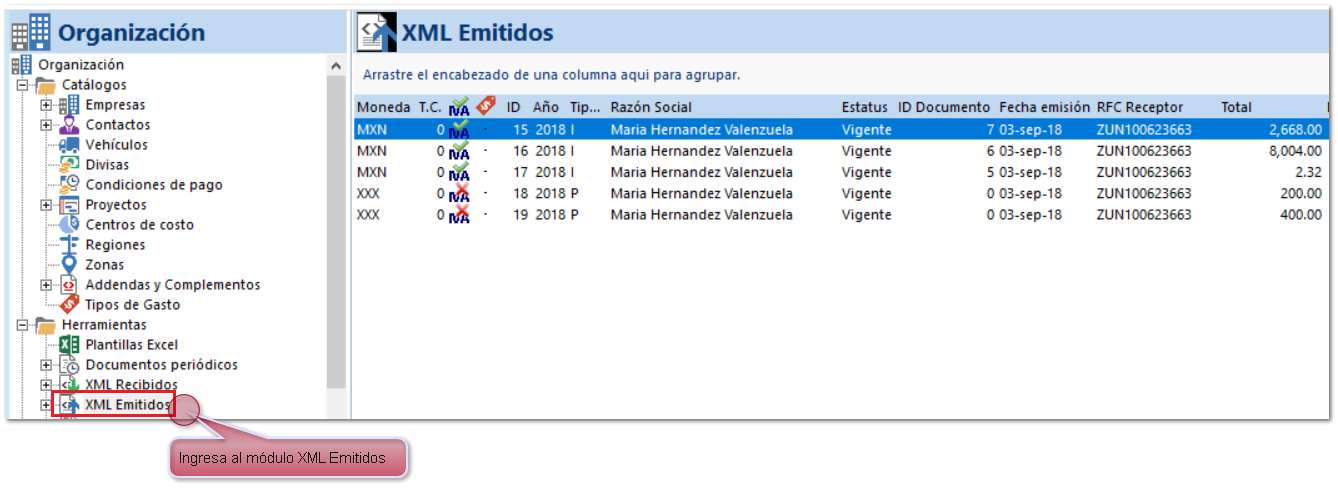This screenshot has width=1338, height=489.
Task: Sort by the Estatus column header
Action: (864, 107)
